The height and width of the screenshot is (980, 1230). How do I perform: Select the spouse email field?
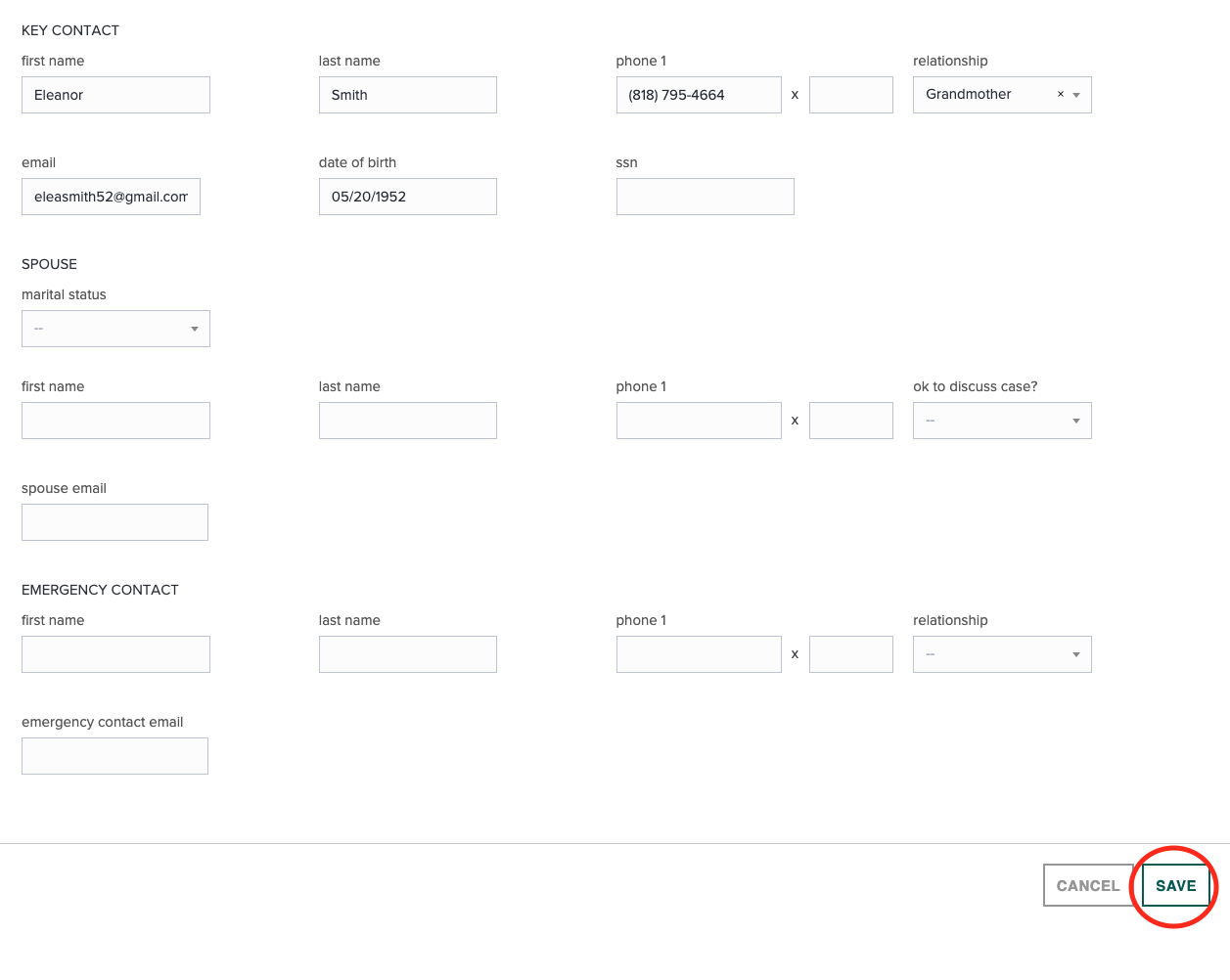(114, 521)
